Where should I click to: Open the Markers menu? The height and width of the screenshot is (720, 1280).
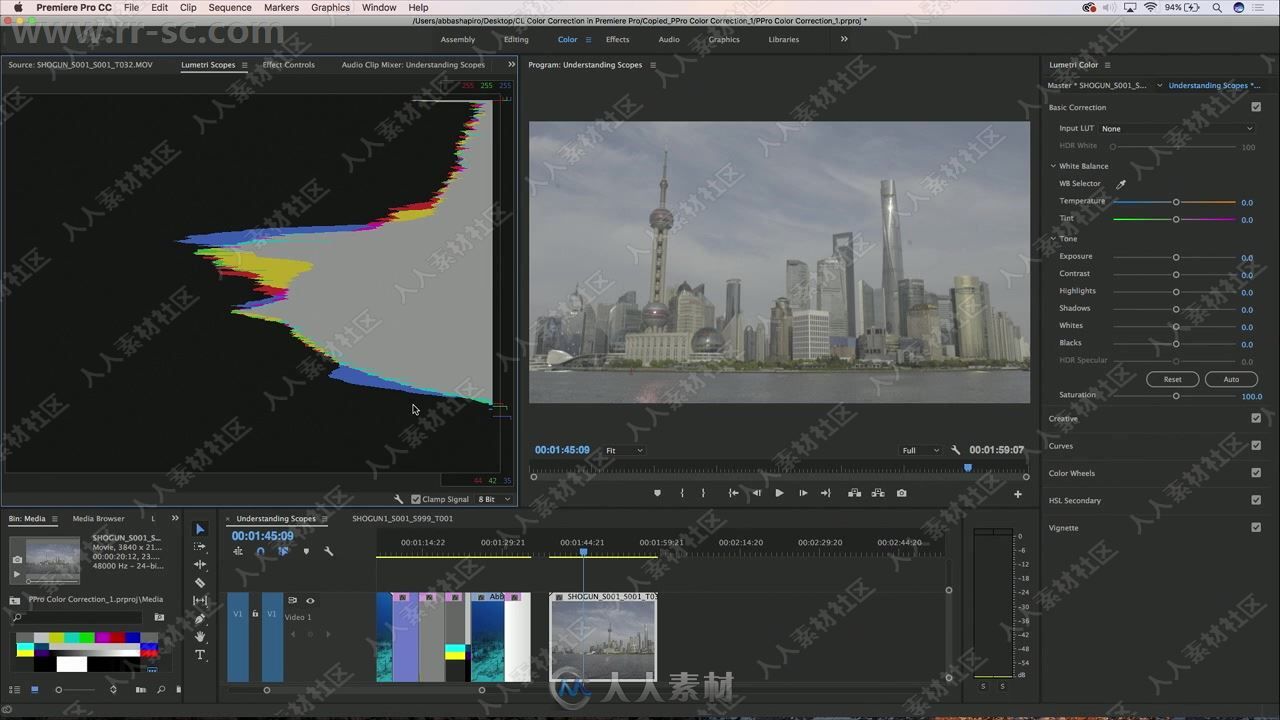(x=281, y=7)
